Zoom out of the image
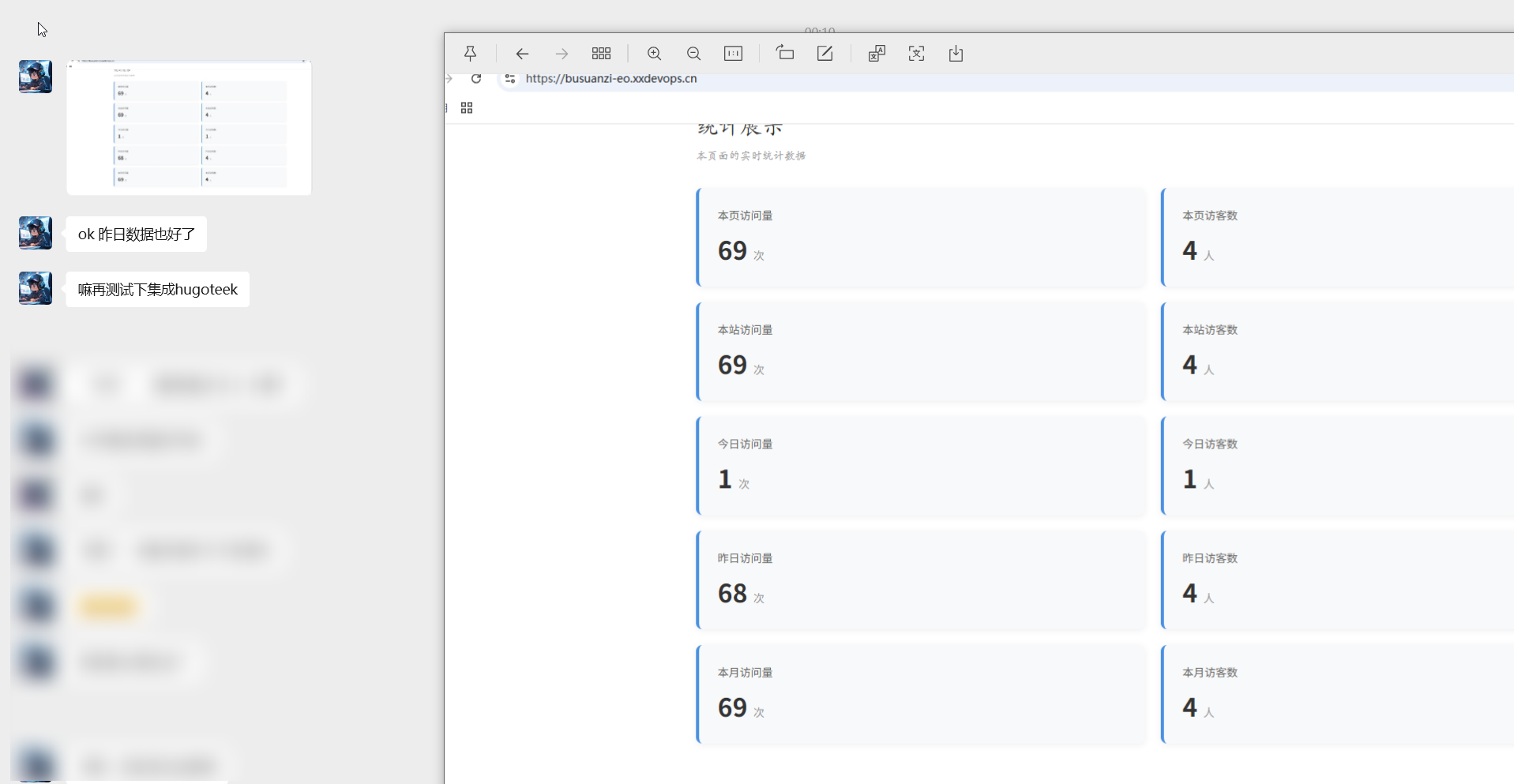 pyautogui.click(x=693, y=54)
